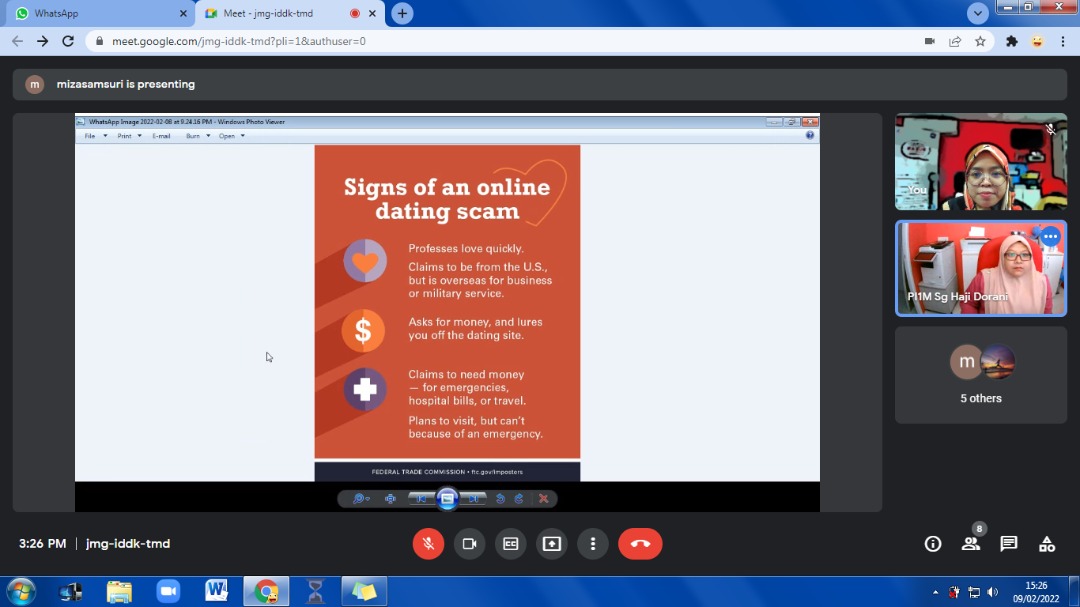
Task: Turn on closed captions
Action: pyautogui.click(x=510, y=544)
